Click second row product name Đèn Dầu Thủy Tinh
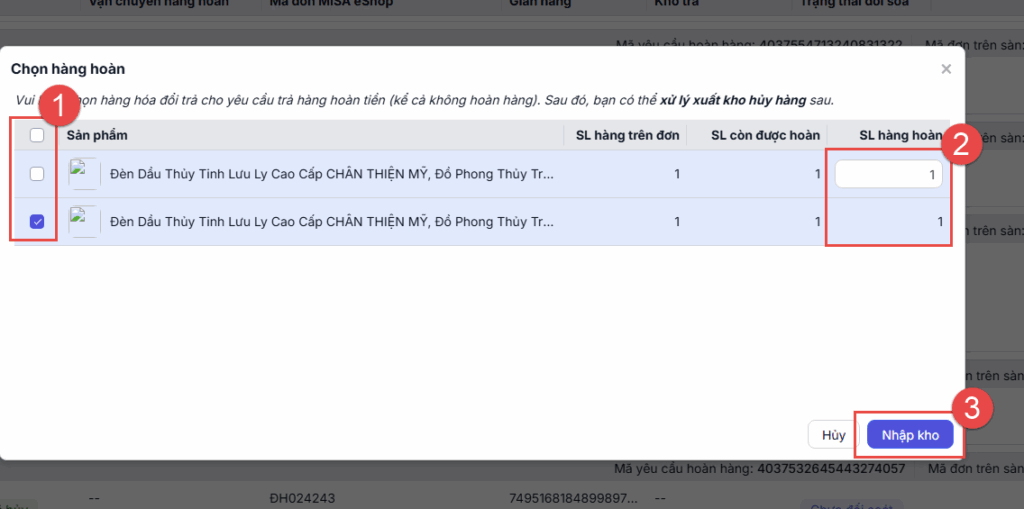The image size is (1024, 509). pos(332,222)
